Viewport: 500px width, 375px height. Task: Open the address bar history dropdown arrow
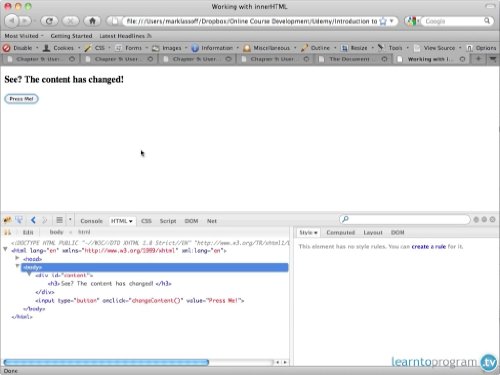coord(392,21)
